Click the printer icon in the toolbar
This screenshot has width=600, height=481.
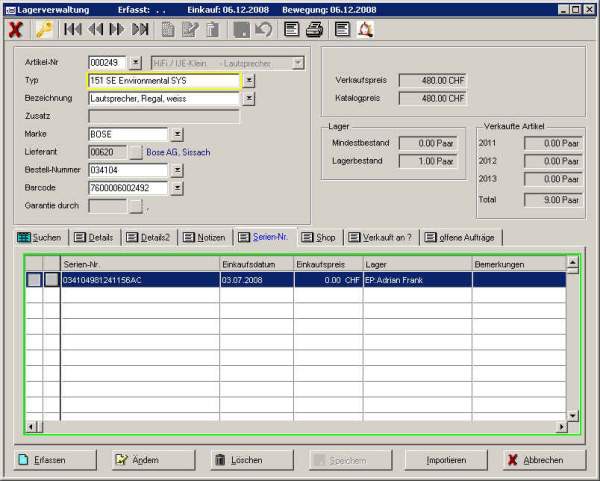(x=314, y=29)
